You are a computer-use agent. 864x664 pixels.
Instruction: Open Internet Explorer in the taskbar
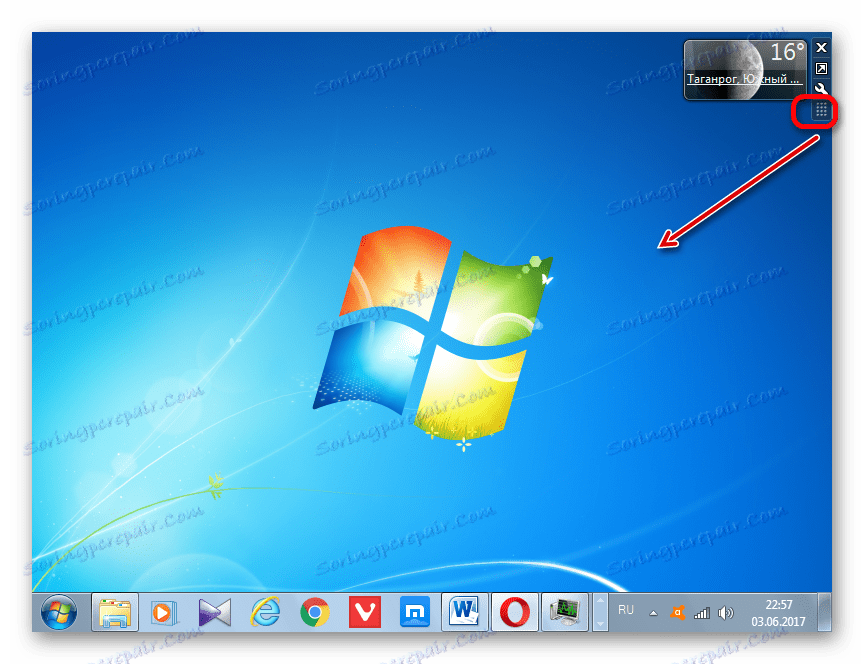[265, 612]
